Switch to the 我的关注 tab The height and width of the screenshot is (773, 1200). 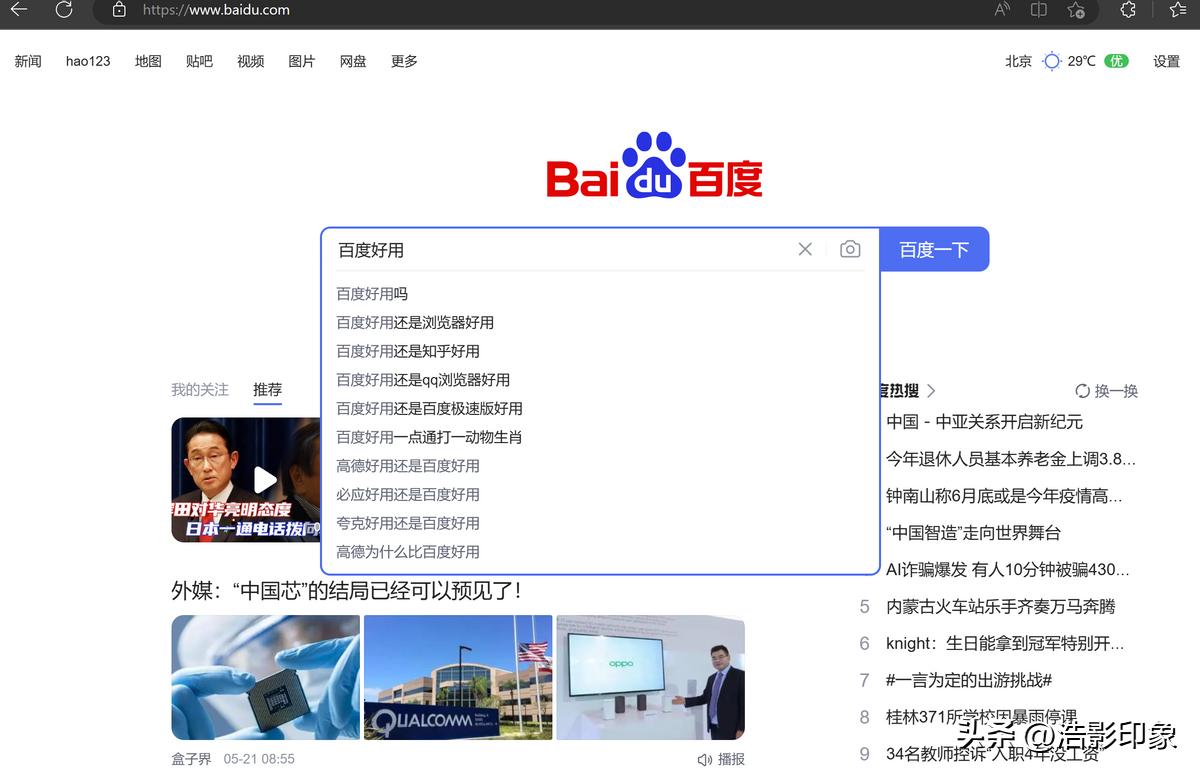pyautogui.click(x=199, y=389)
